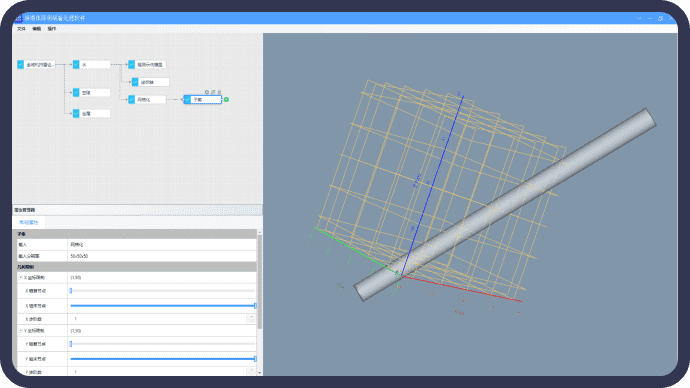The width and height of the screenshot is (690, 388).
Task: Toggle checkbox on the 坐标轴 node
Action: [x=135, y=82]
